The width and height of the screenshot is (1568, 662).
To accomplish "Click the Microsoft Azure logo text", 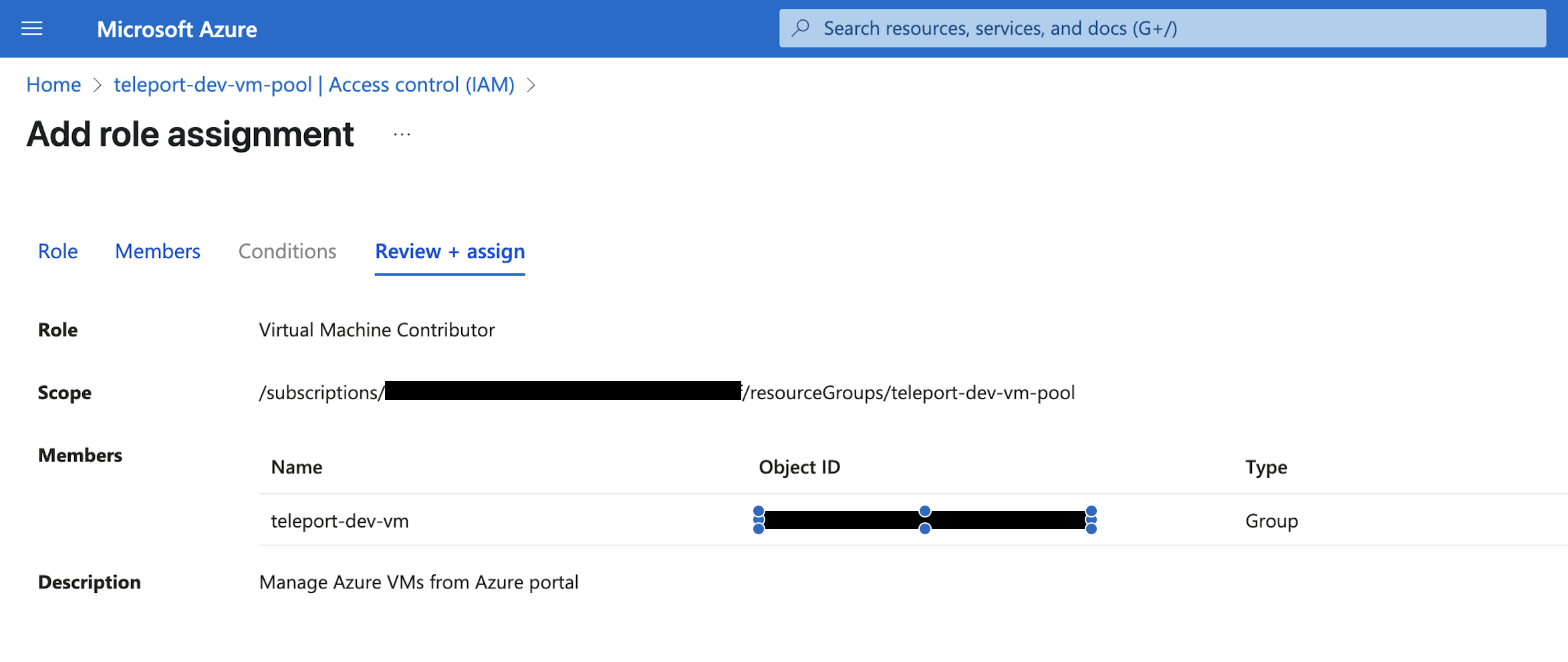I will click(176, 29).
